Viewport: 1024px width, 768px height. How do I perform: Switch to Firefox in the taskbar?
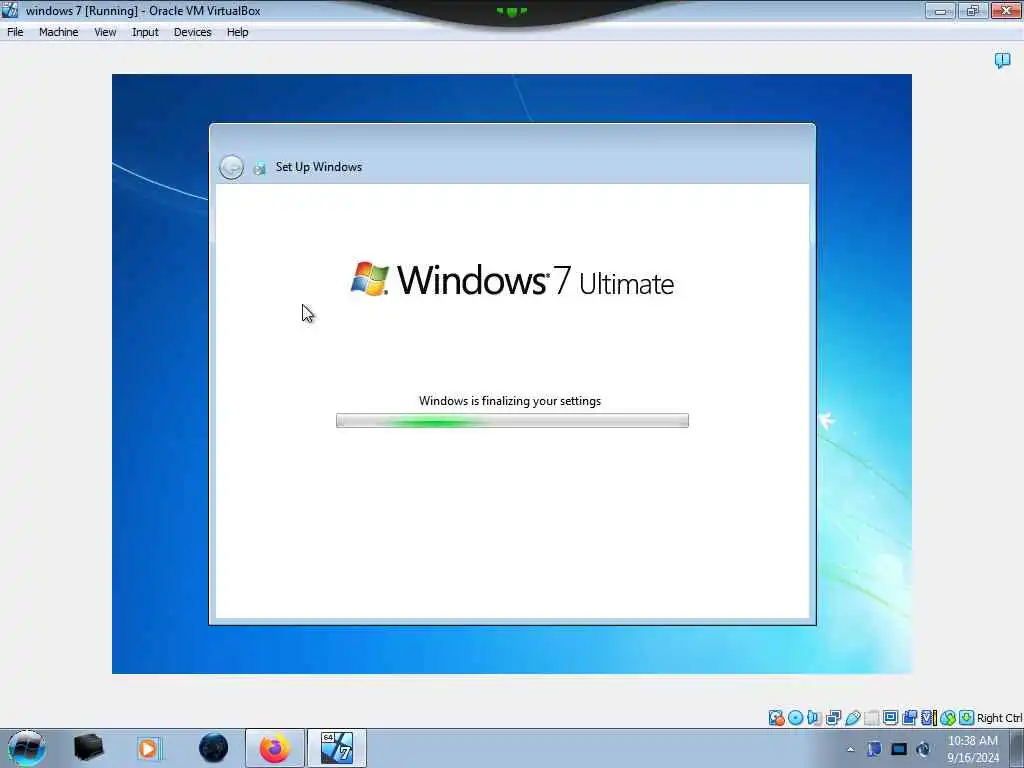(274, 748)
